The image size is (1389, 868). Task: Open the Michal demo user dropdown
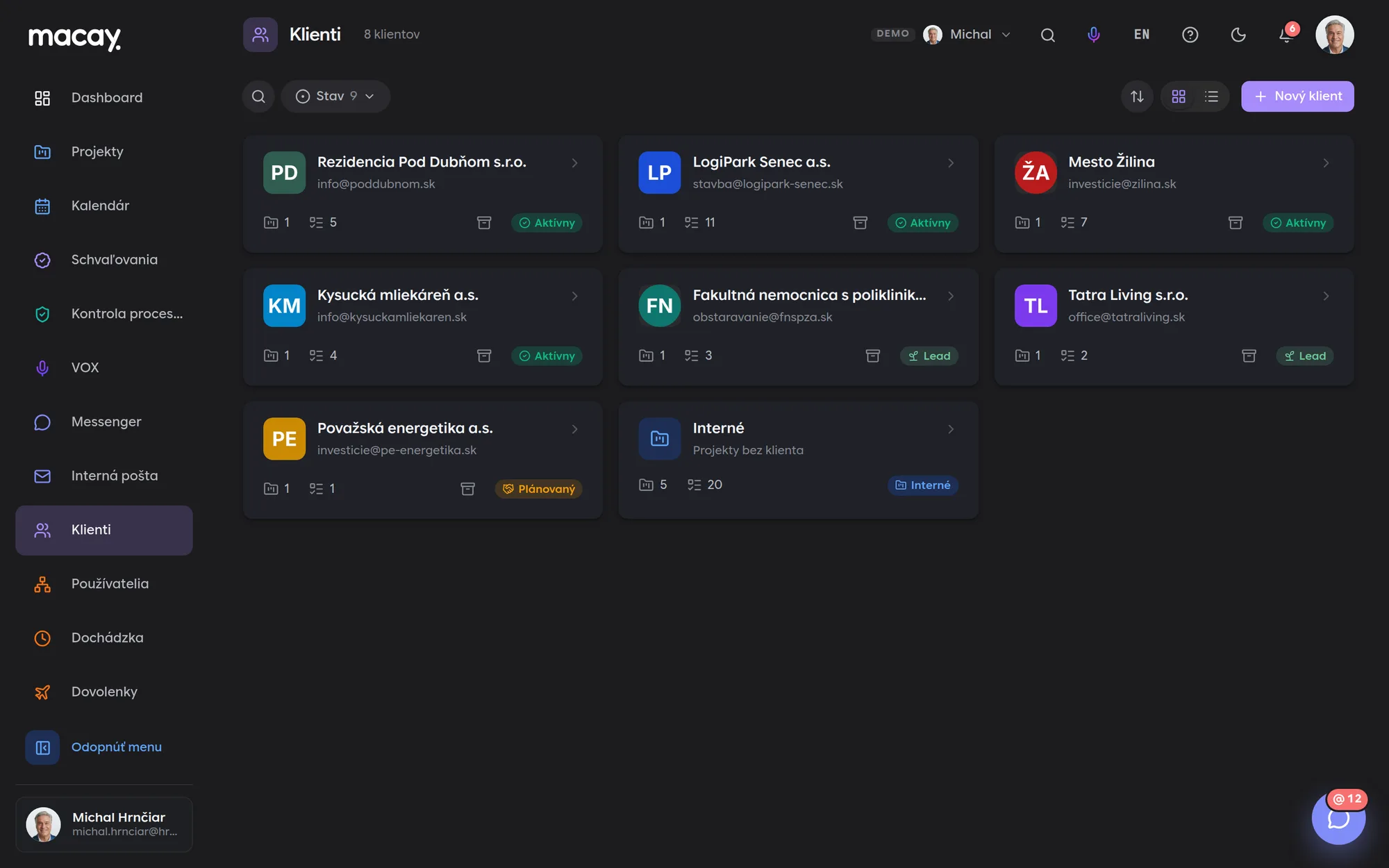click(x=966, y=35)
